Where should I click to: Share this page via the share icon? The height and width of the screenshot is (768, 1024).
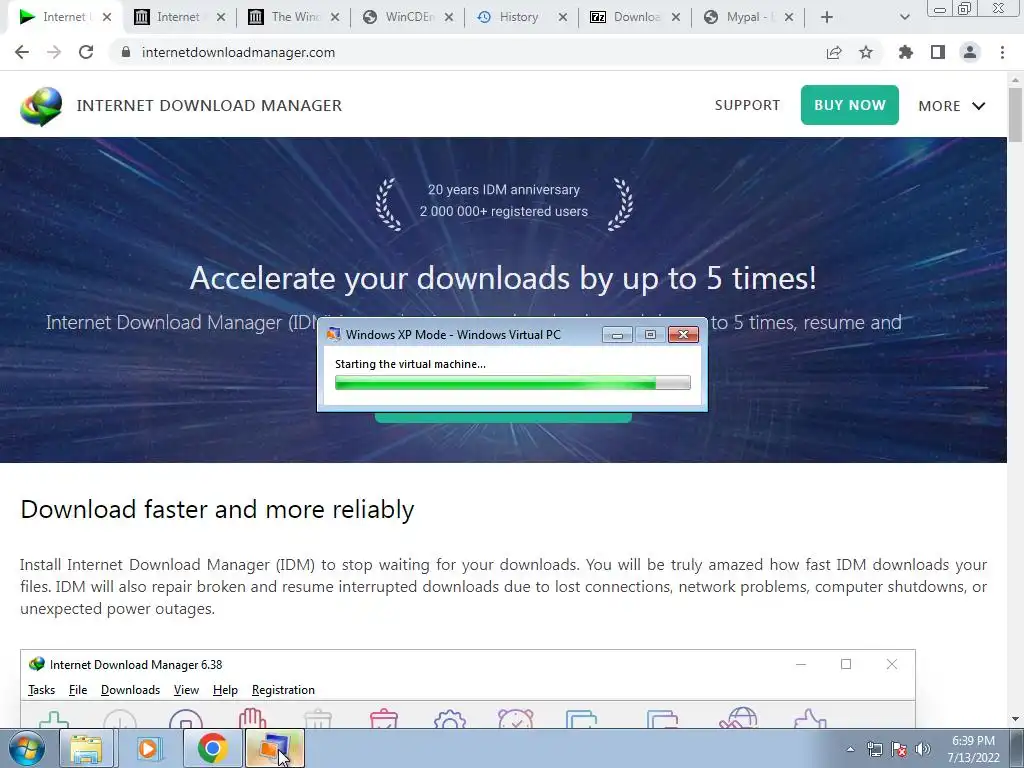pos(833,52)
